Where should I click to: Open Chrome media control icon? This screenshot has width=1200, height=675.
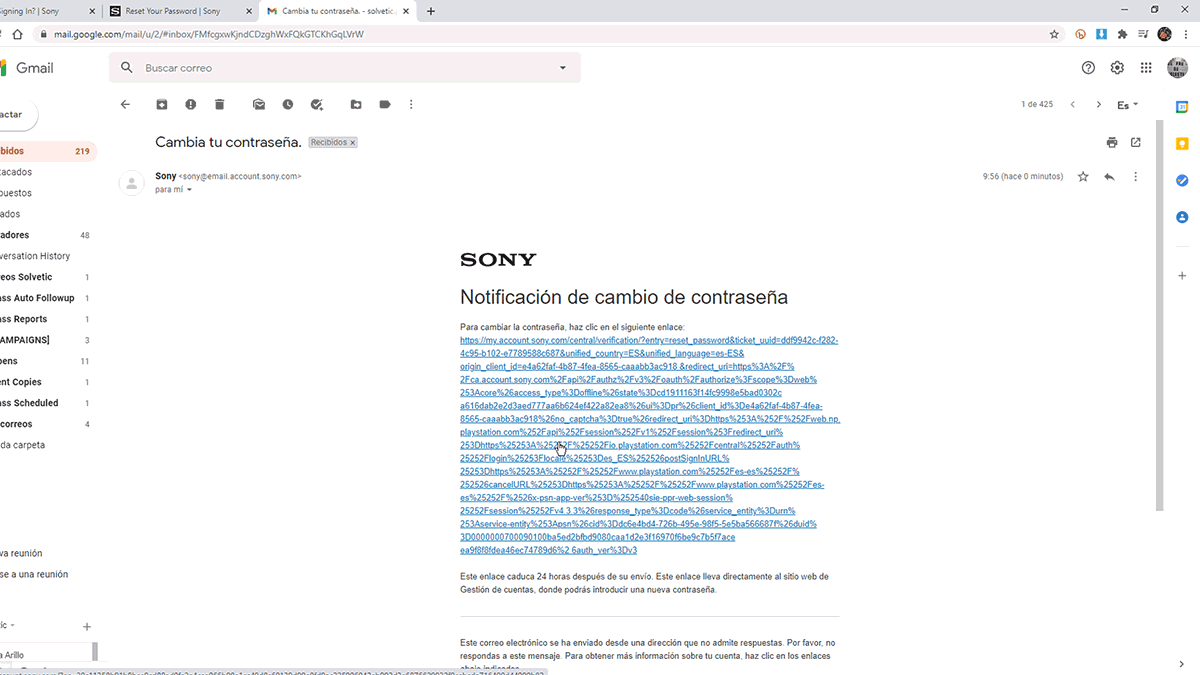pos(1143,34)
